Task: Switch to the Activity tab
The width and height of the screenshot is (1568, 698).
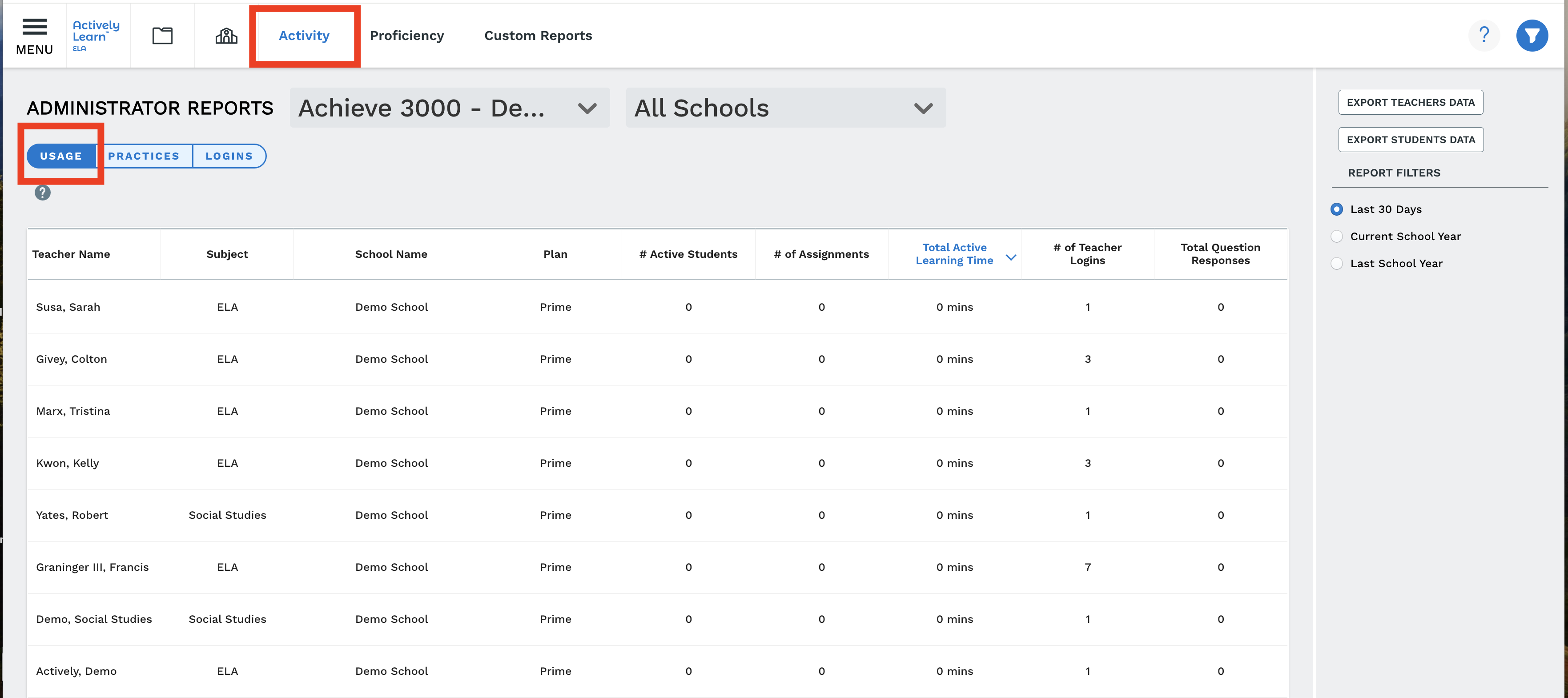Action: click(x=304, y=35)
